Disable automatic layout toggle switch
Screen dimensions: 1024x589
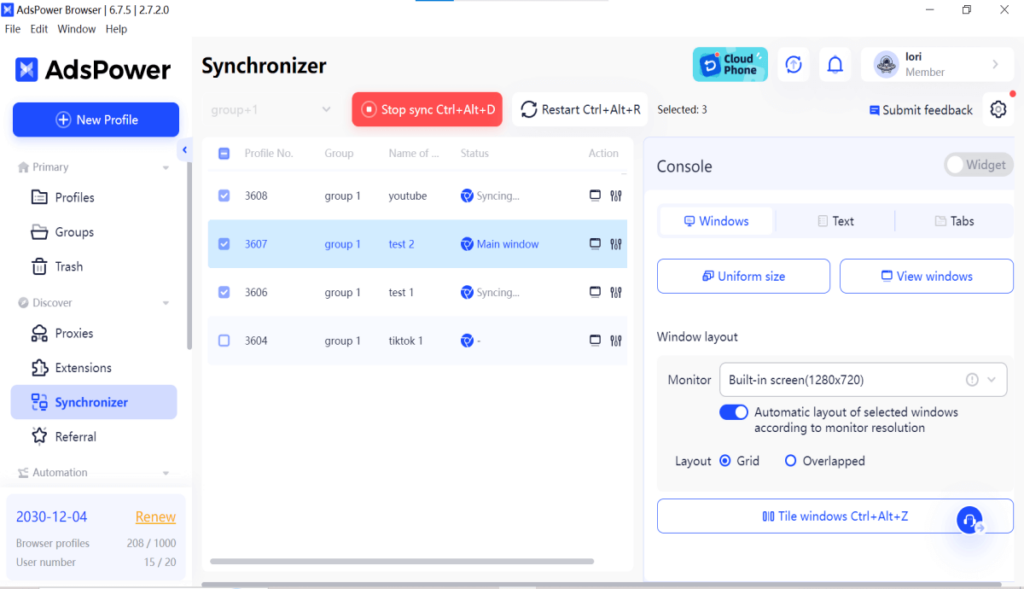734,412
